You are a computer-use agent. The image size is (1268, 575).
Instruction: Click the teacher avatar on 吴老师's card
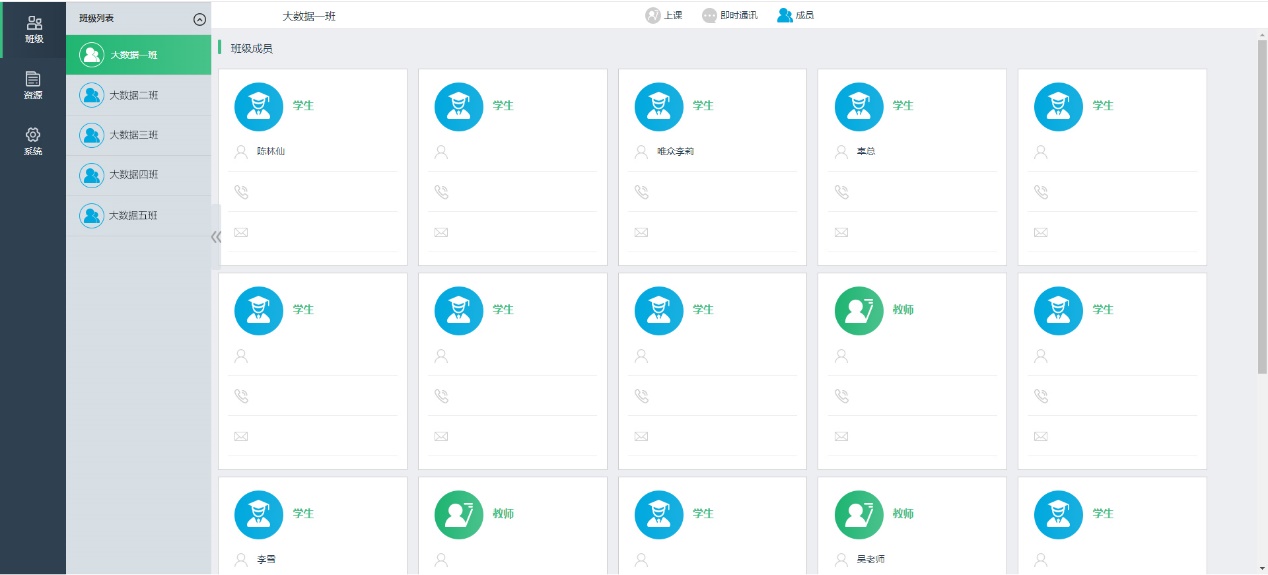[x=859, y=514]
